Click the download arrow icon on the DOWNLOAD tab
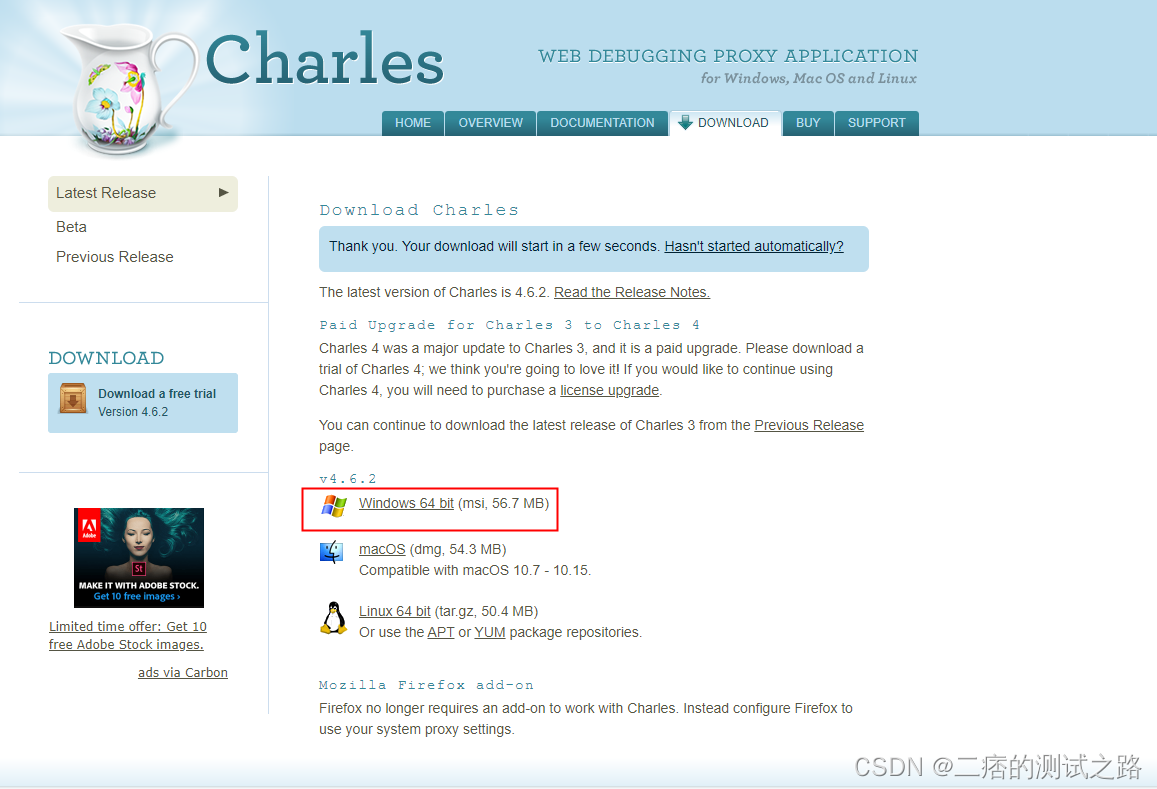The image size is (1157, 789). click(685, 122)
